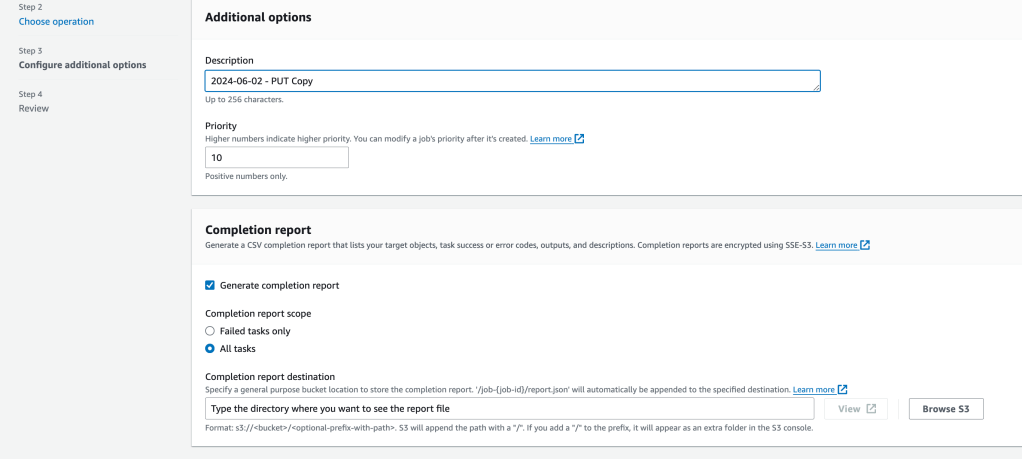Go back to Choose operation step

[x=56, y=21]
